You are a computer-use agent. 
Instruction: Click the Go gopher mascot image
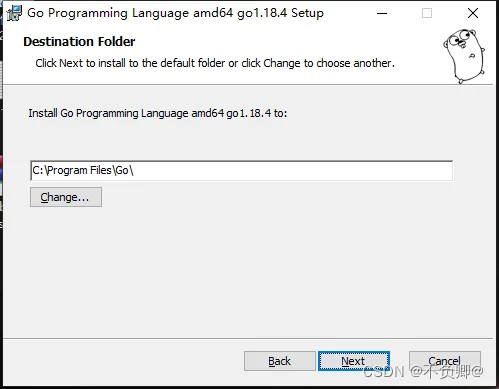click(464, 56)
